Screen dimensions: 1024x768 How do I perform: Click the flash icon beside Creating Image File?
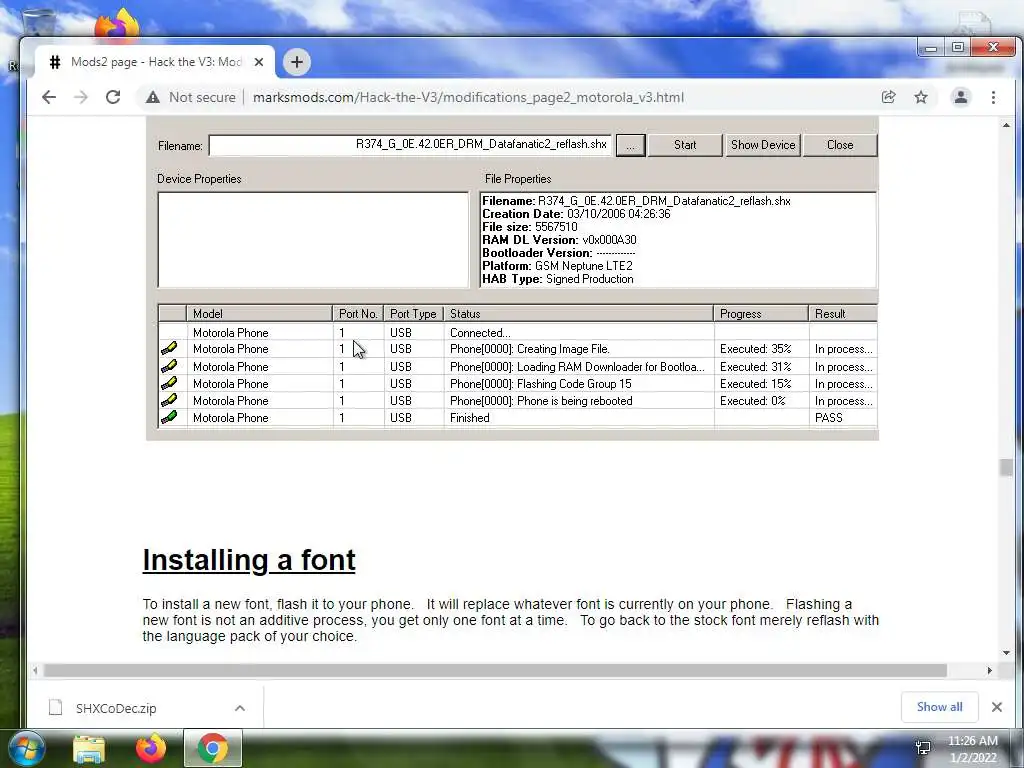169,349
